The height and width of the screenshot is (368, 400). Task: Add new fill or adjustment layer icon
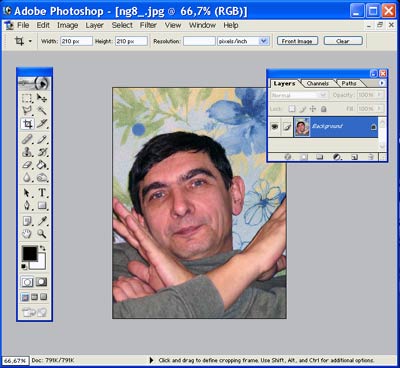337,157
